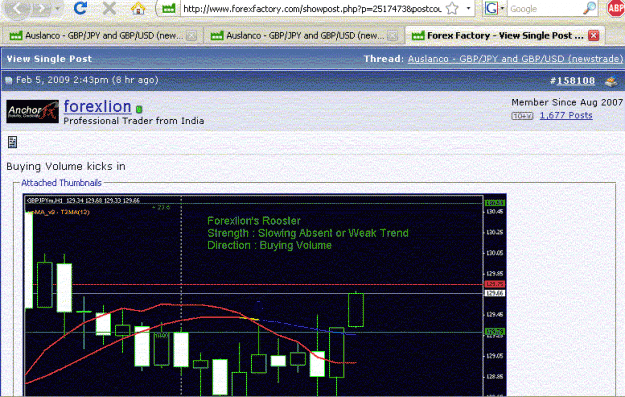Click the Google search box
The width and height of the screenshot is (625, 397).
[544, 9]
